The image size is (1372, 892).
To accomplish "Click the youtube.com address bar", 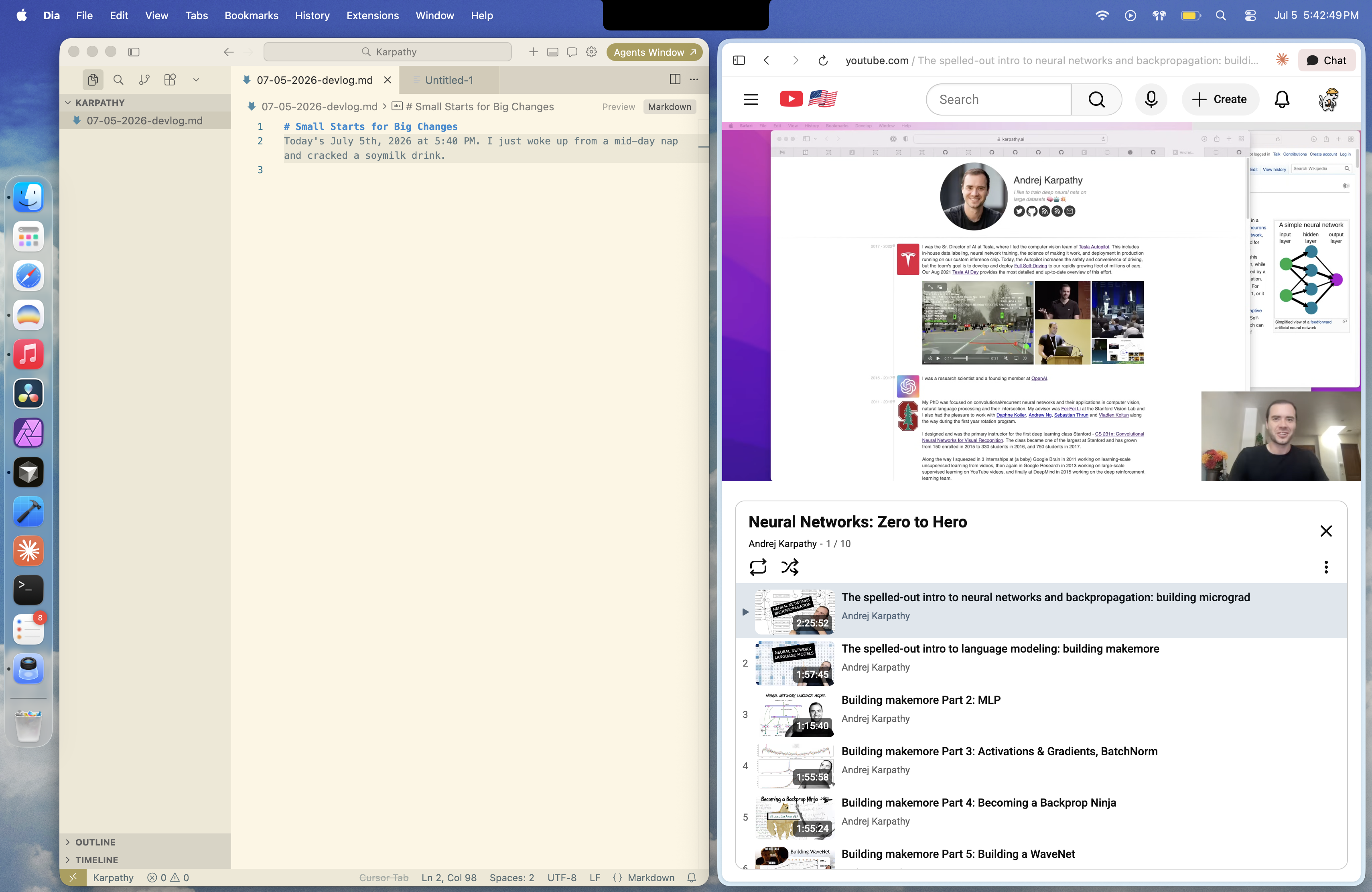I will (1051, 61).
